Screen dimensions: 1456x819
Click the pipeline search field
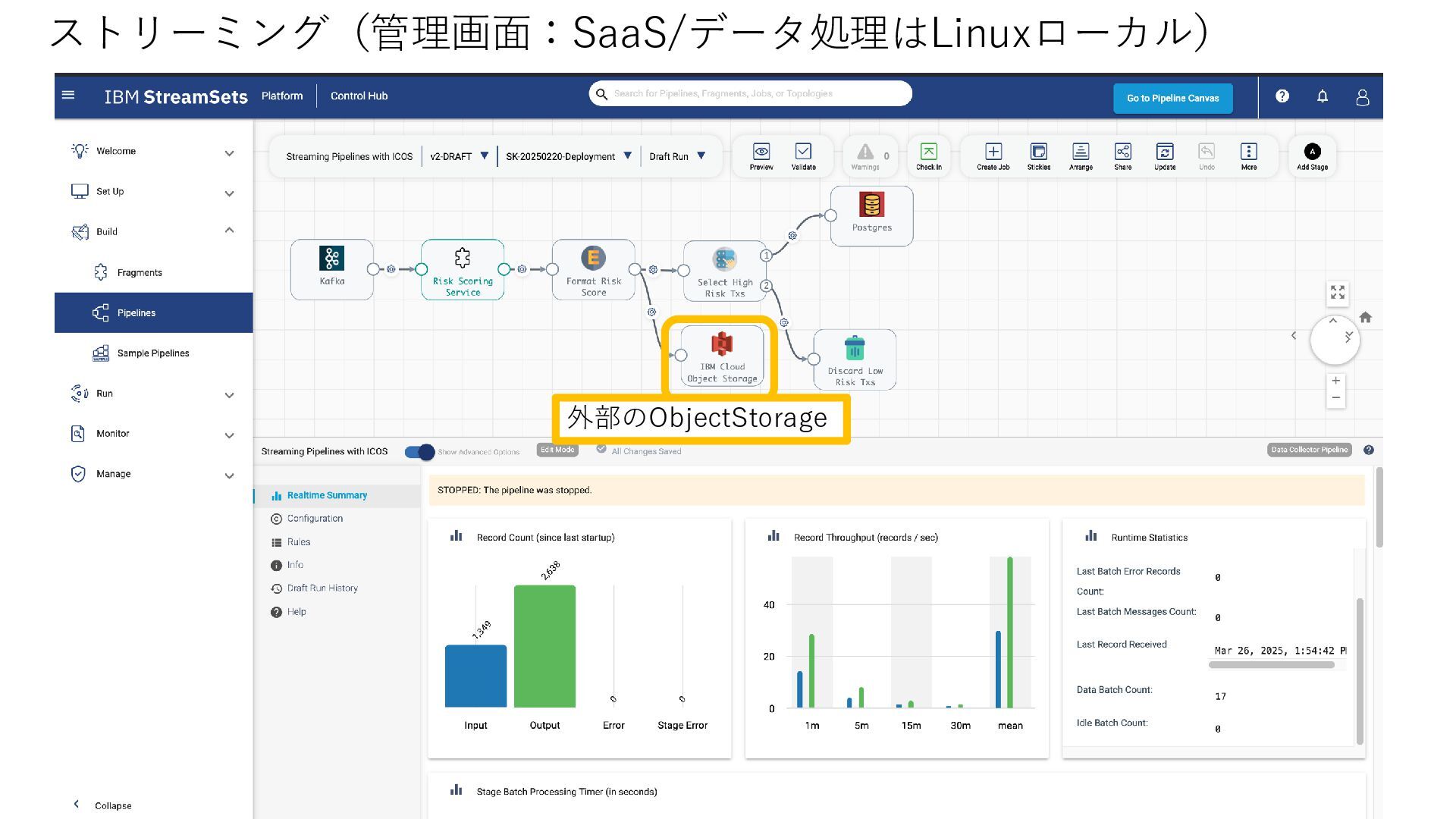[x=751, y=94]
